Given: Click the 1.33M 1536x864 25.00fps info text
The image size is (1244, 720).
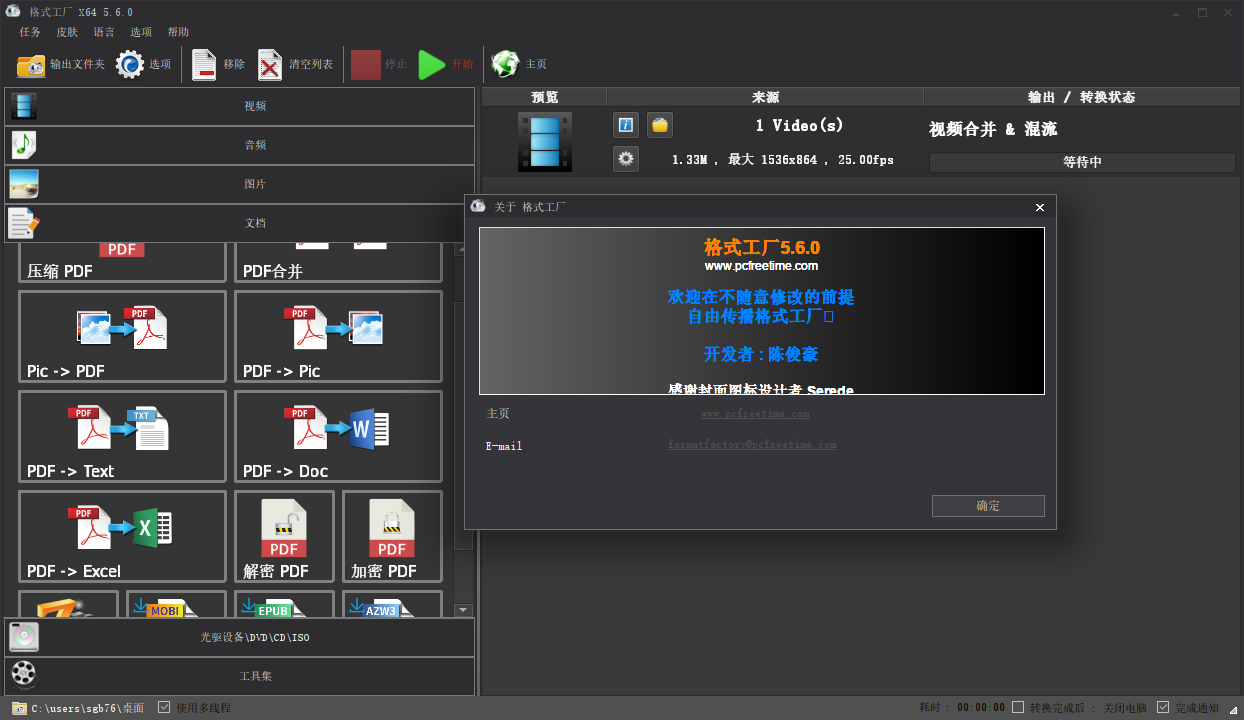Looking at the screenshot, I should point(783,160).
